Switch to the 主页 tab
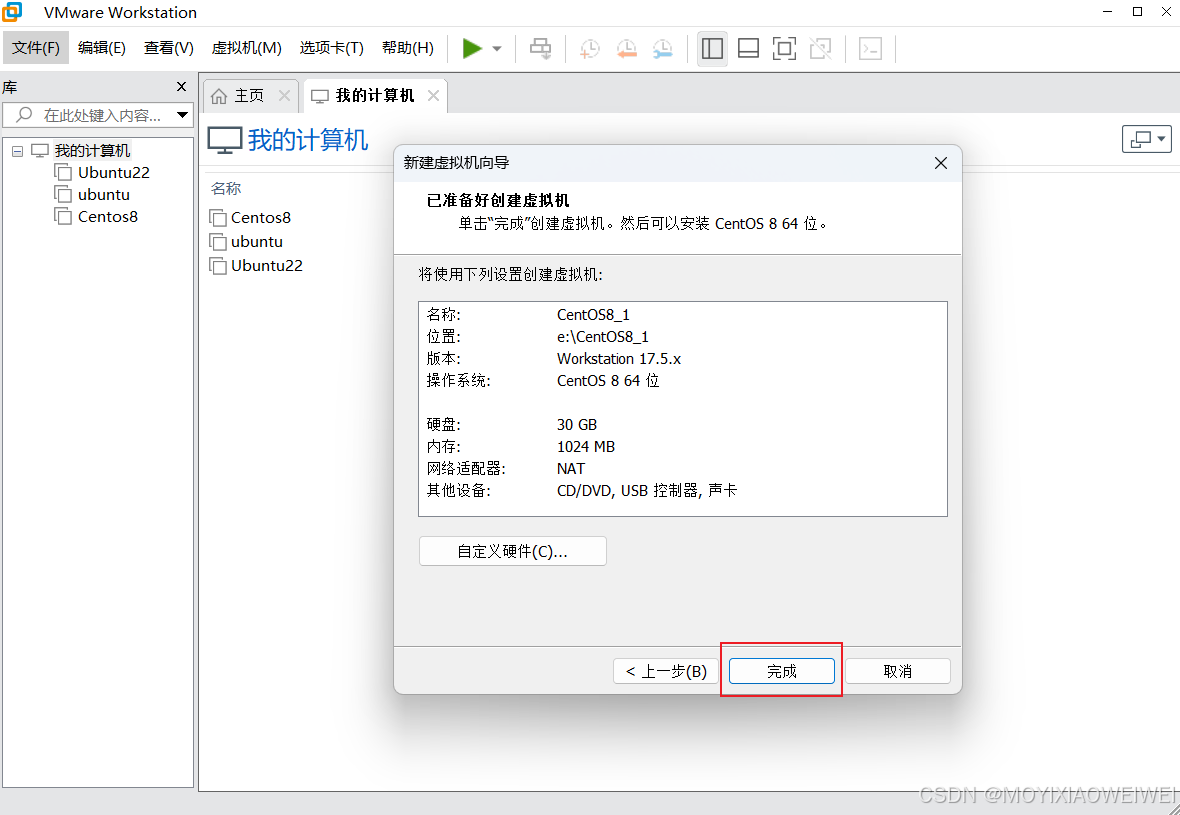This screenshot has height=815, width=1180. click(243, 94)
